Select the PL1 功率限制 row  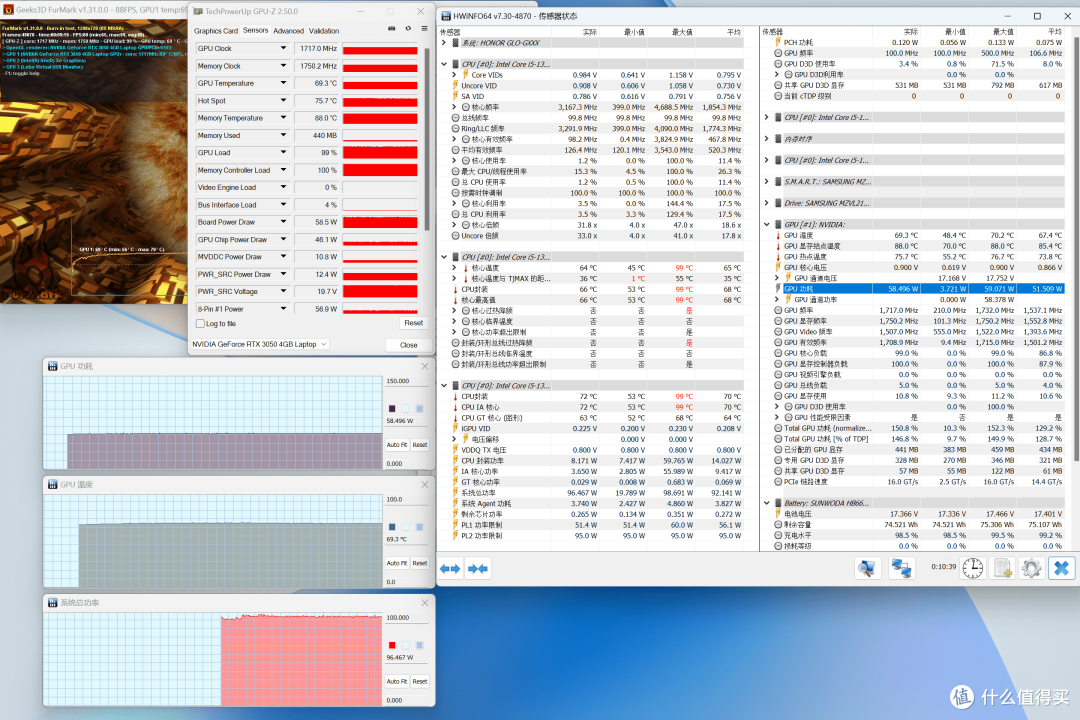tap(598, 525)
